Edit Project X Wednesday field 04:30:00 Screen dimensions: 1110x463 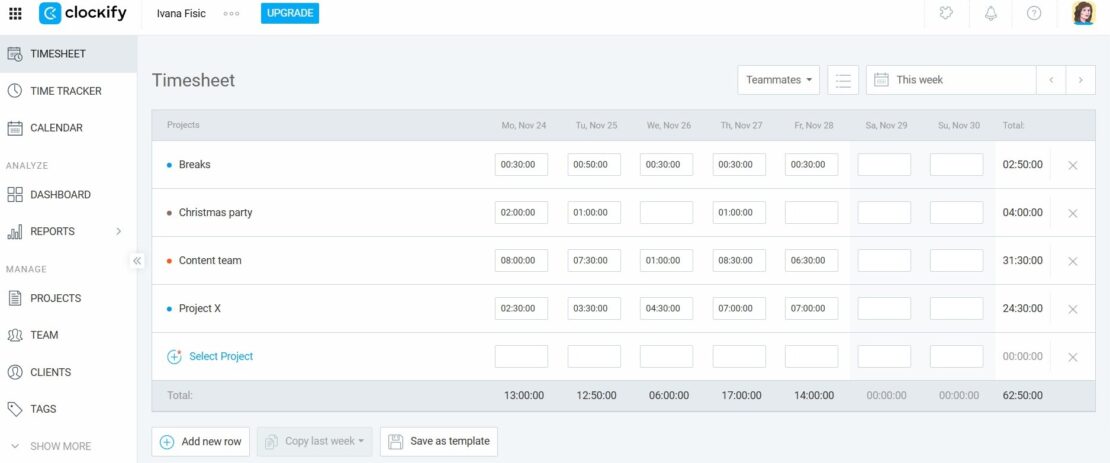pyautogui.click(x=666, y=309)
